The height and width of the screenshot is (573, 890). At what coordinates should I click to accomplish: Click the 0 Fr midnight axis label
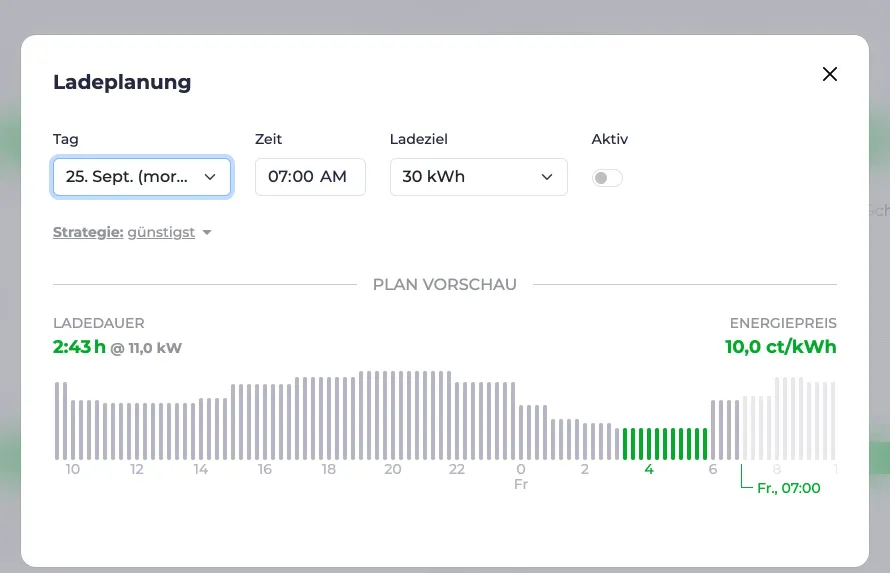(521, 477)
